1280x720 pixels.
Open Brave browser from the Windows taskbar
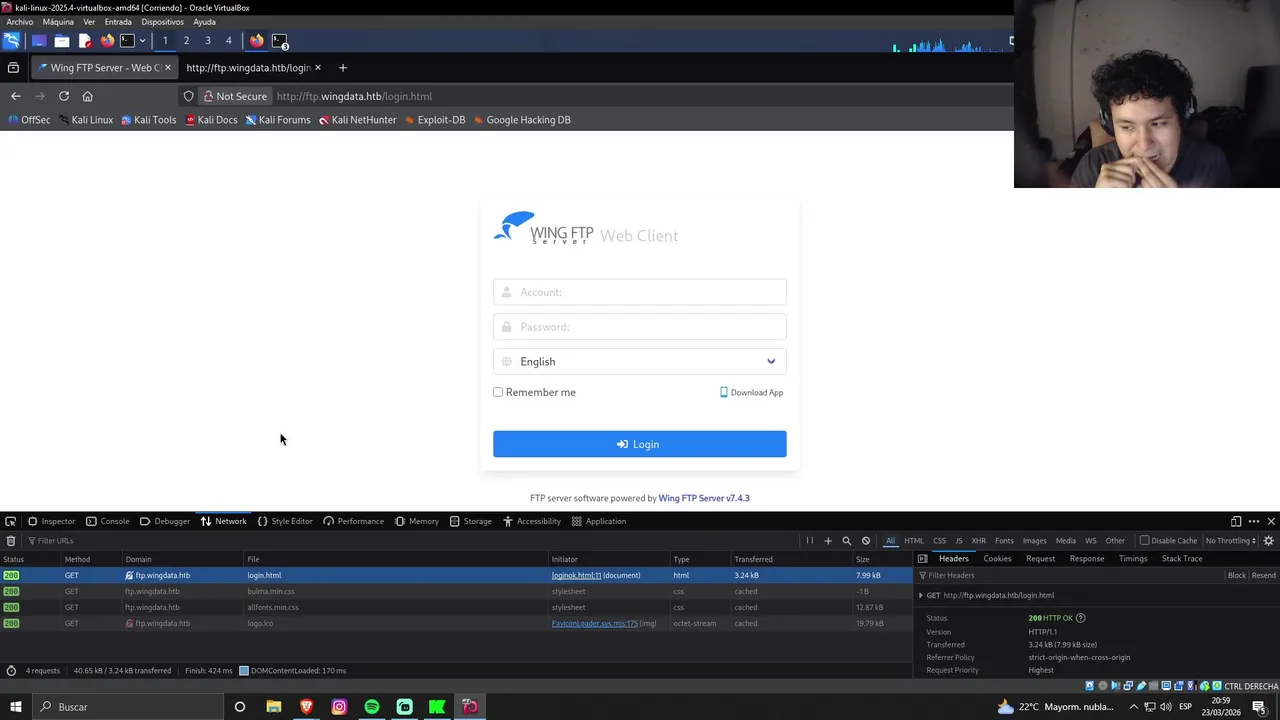point(306,707)
